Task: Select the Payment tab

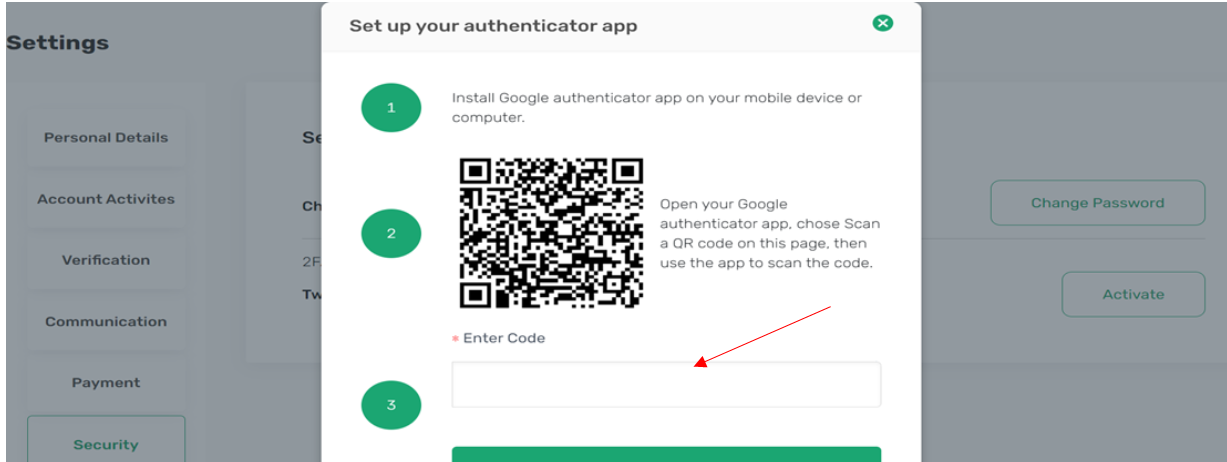Action: (106, 383)
